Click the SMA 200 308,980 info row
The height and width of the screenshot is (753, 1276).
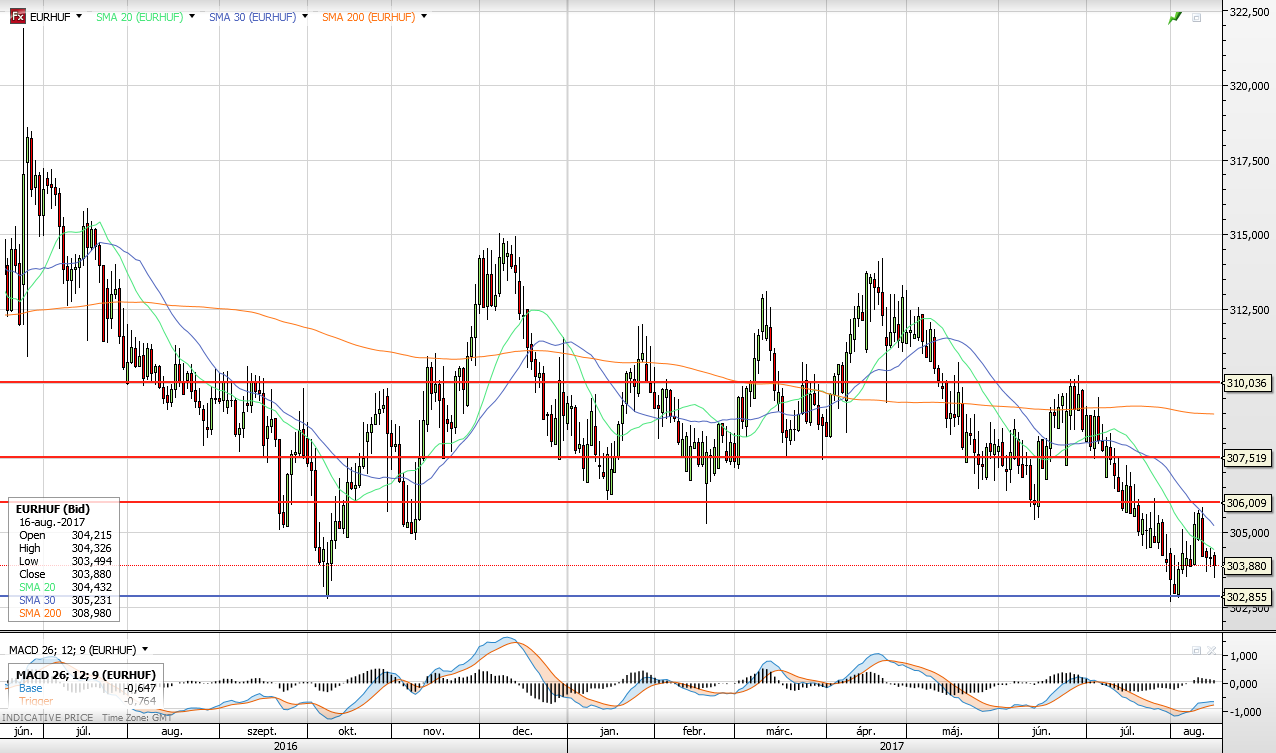65,613
